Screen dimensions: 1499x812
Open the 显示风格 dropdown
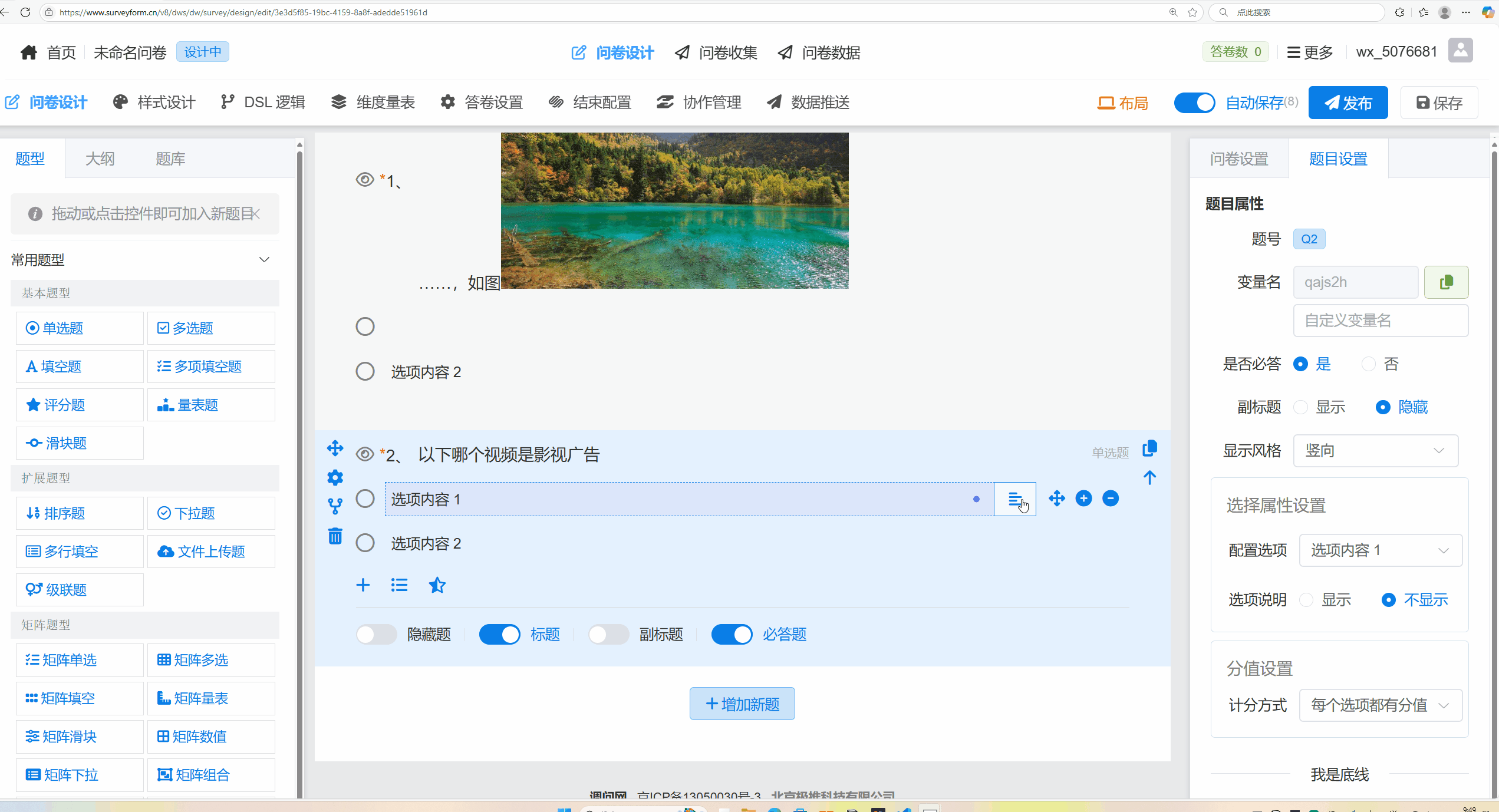click(x=1375, y=451)
